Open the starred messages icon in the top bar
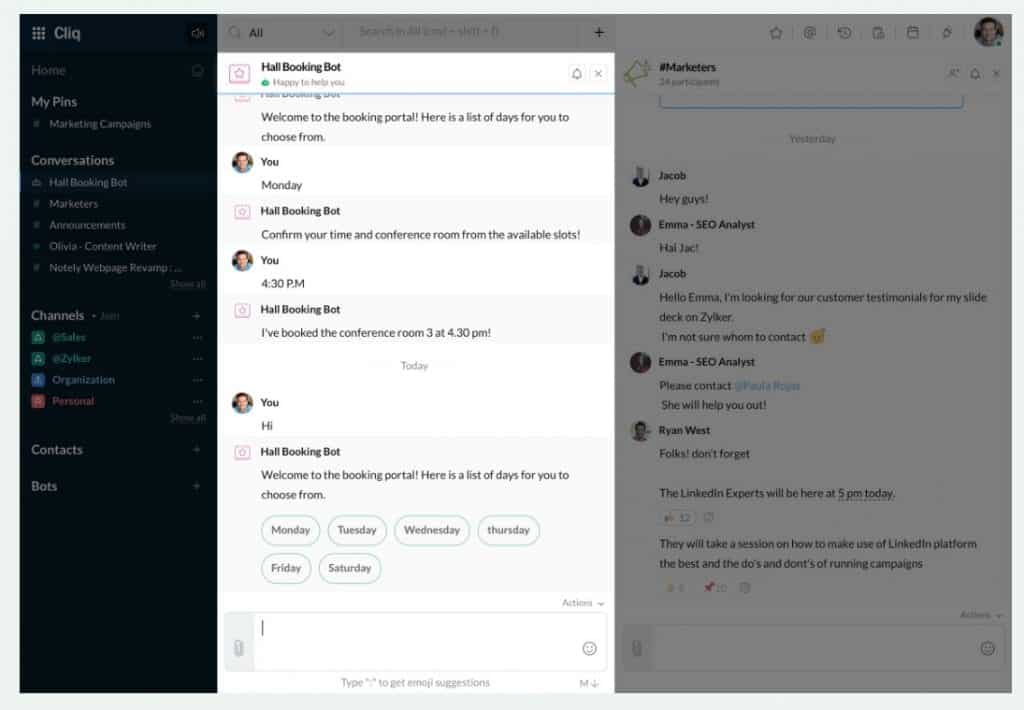This screenshot has width=1024, height=710. point(776,33)
